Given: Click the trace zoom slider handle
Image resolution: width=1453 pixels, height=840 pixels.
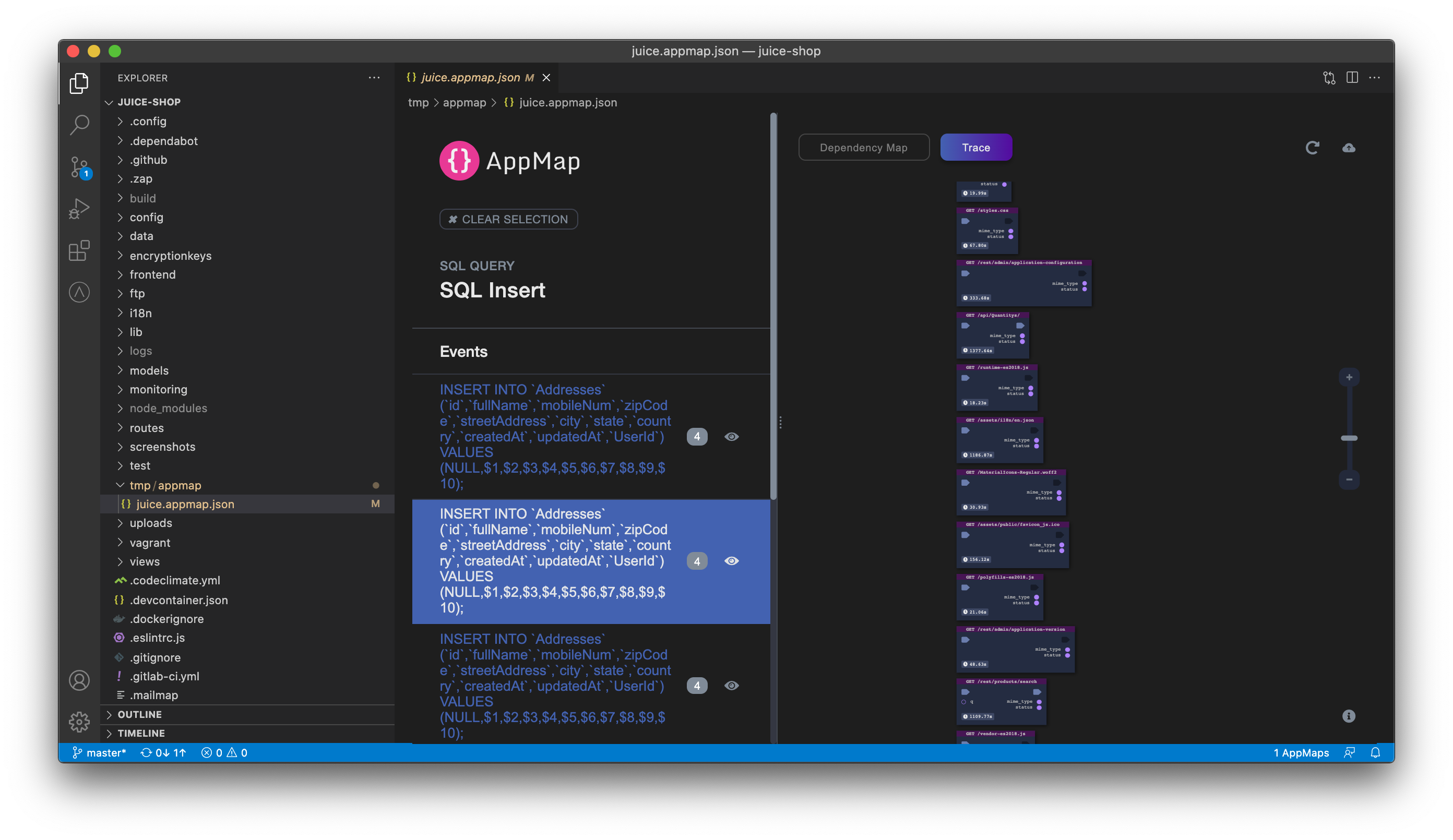Looking at the screenshot, I should point(1349,438).
